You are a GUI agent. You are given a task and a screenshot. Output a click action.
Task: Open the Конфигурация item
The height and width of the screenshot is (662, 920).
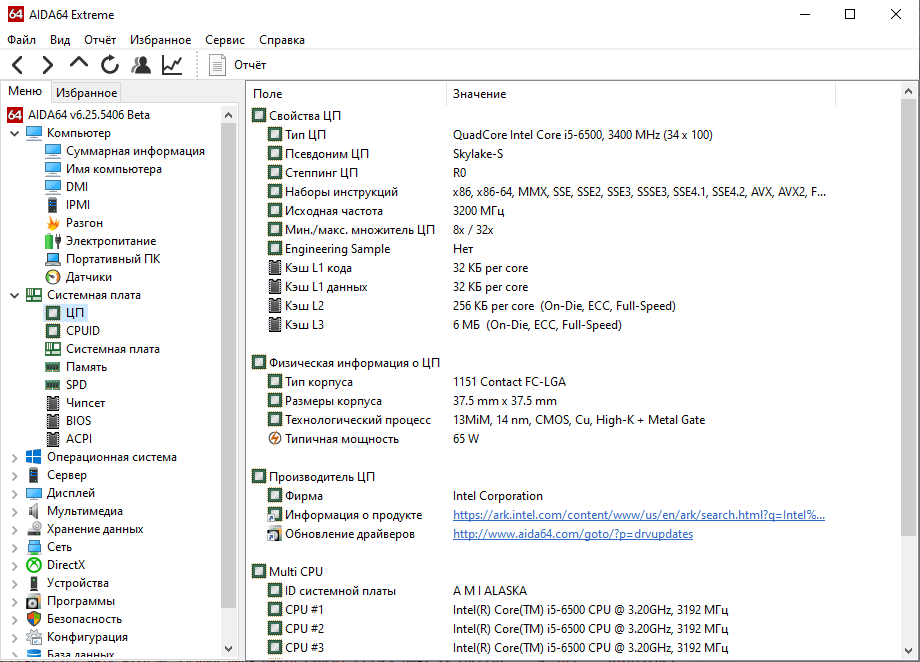click(87, 637)
